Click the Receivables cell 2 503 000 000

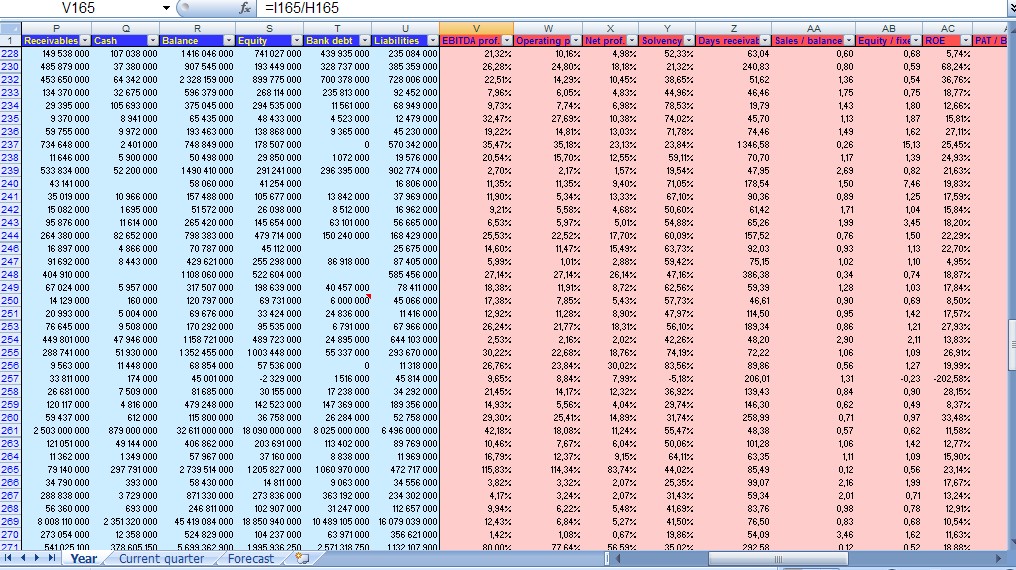pyautogui.click(x=56, y=431)
